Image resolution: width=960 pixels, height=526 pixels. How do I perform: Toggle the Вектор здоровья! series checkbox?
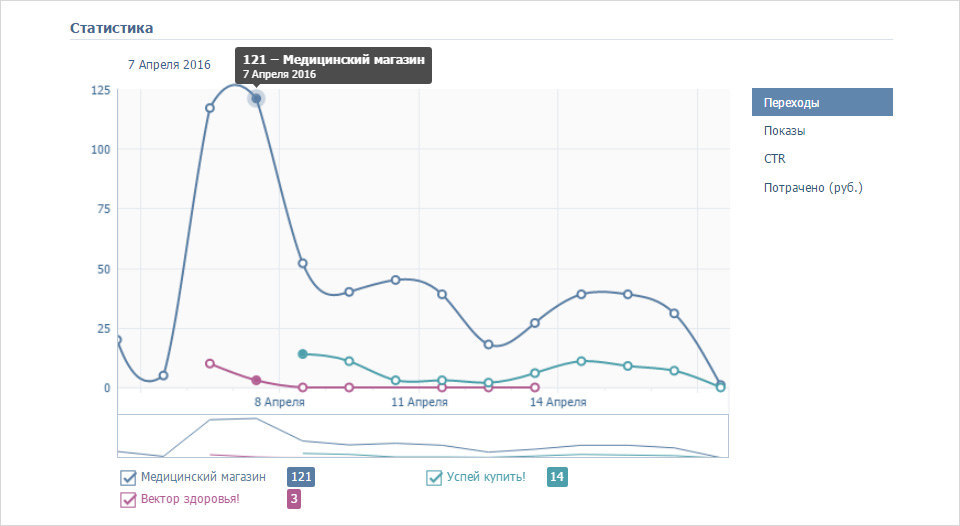(x=128, y=500)
